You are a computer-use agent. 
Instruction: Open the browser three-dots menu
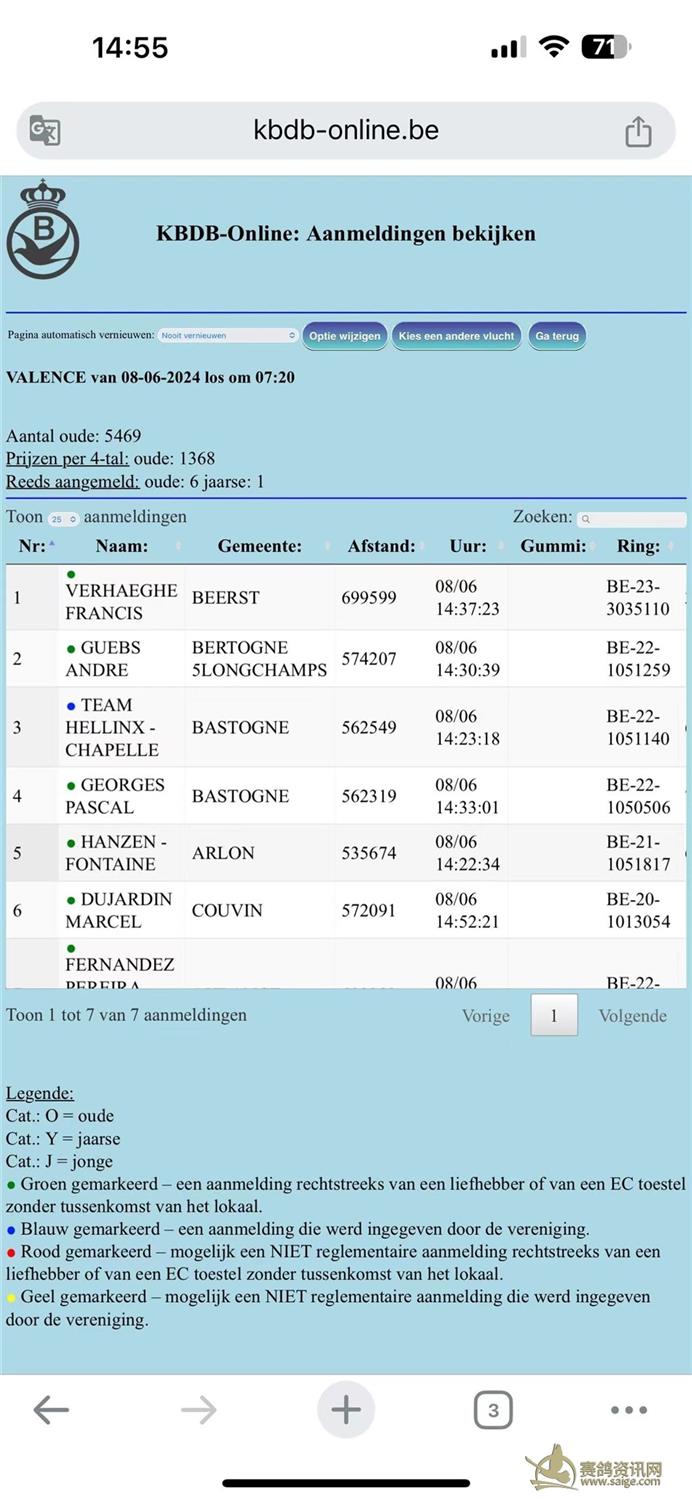click(x=629, y=1411)
